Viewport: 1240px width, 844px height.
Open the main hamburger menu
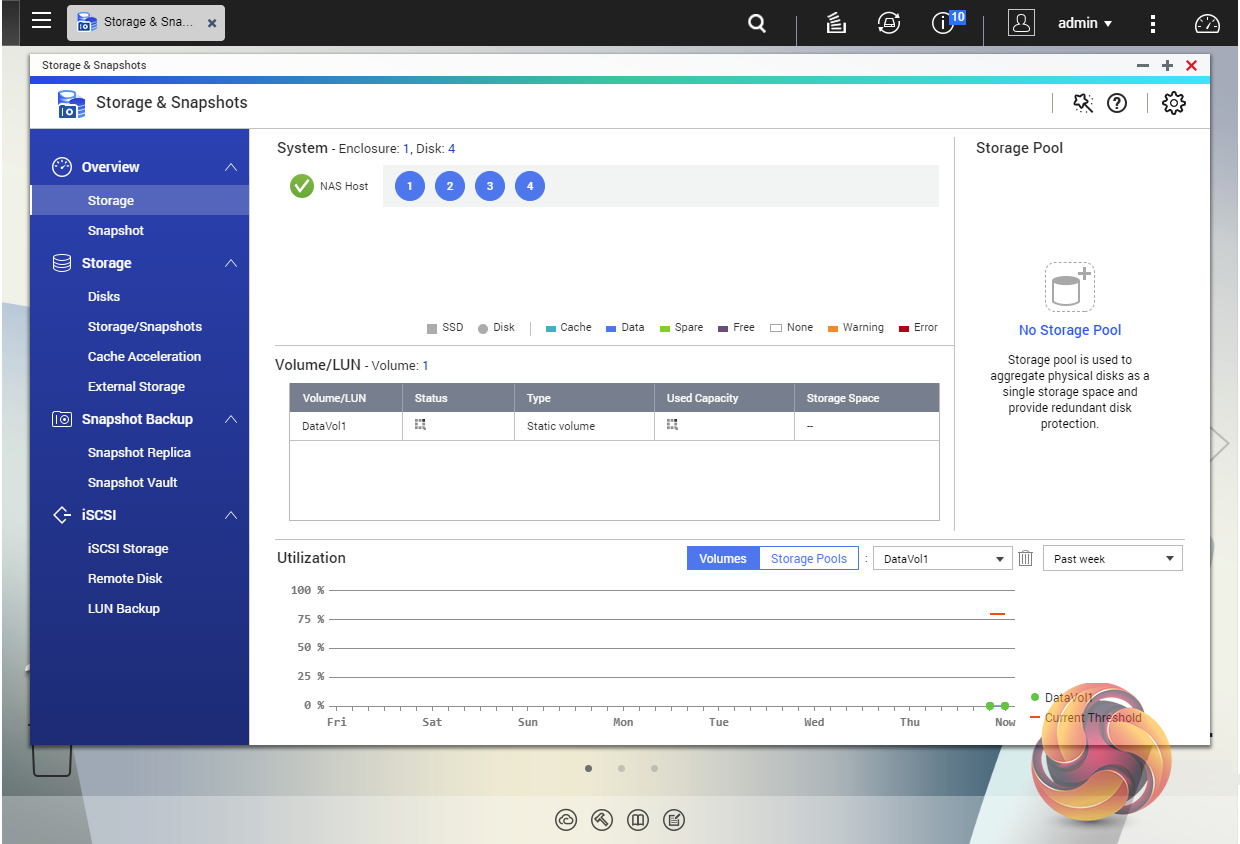pos(41,21)
